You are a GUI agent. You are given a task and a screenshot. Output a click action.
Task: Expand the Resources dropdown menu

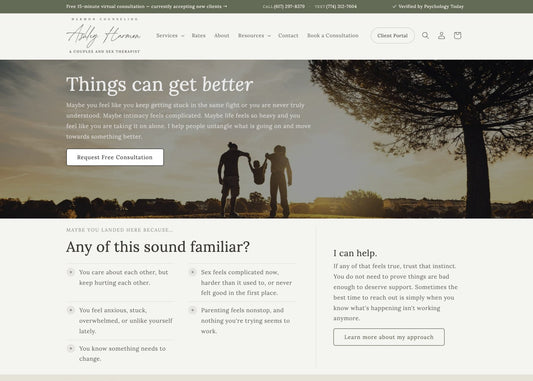coord(254,35)
